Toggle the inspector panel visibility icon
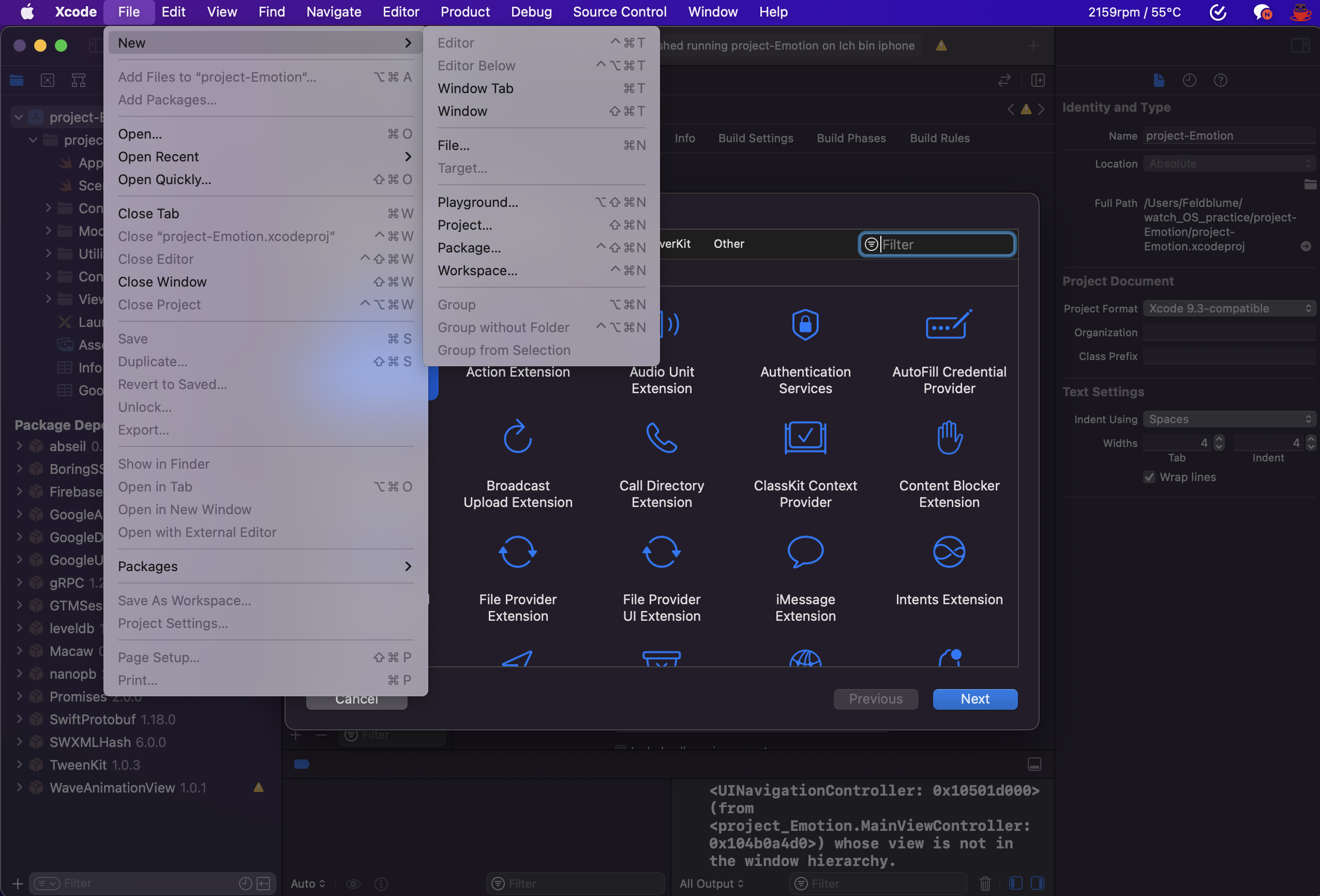1320x896 pixels. pyautogui.click(x=1299, y=45)
